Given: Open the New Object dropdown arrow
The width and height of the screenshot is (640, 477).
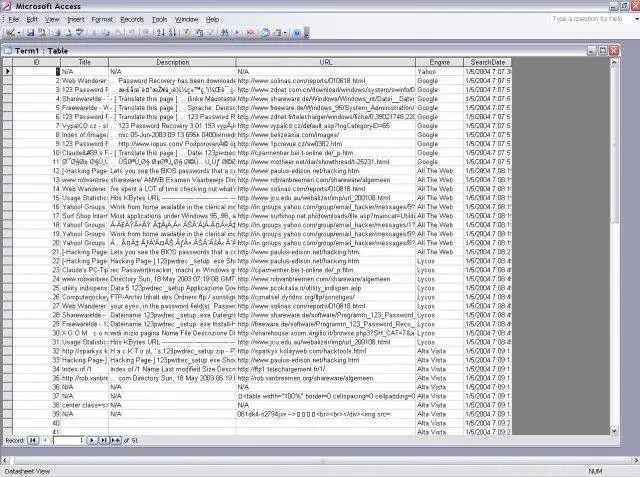Looking at the screenshot, I should [285, 33].
